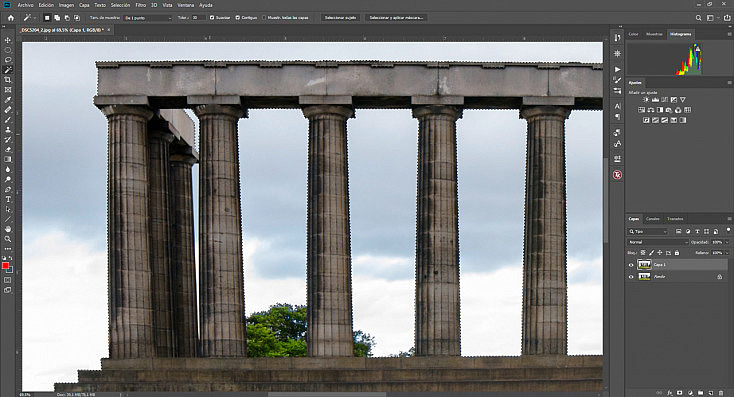The width and height of the screenshot is (734, 397).
Task: Select the Path Selection tool
Action: (x=8, y=209)
